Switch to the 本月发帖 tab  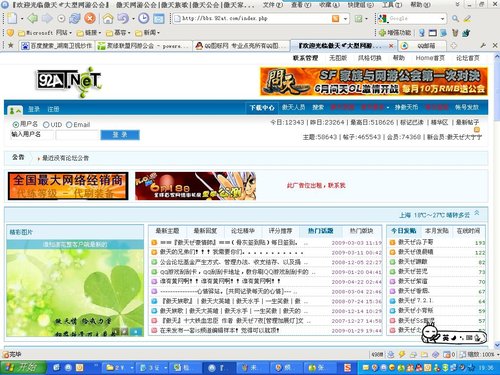(x=437, y=231)
